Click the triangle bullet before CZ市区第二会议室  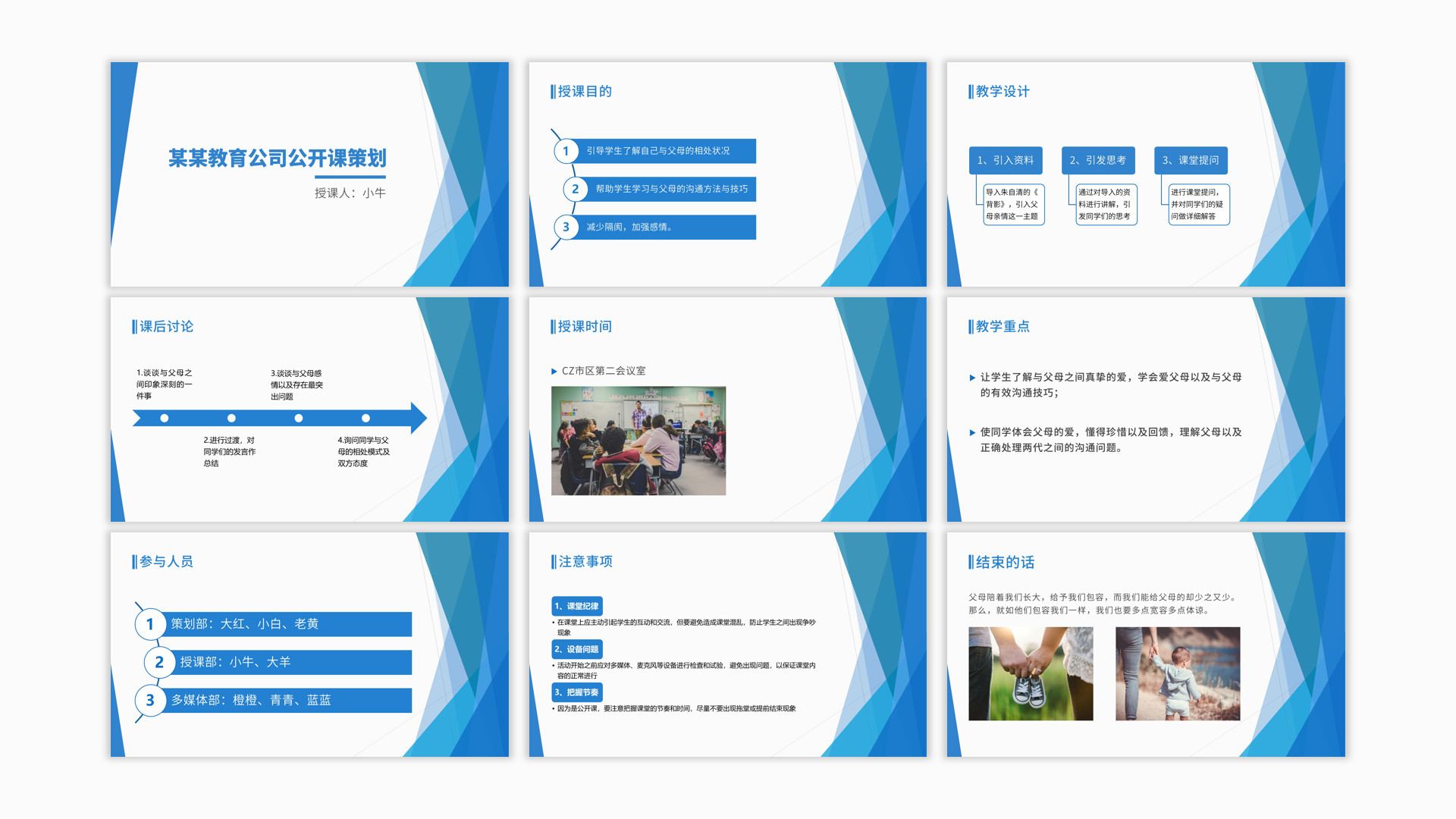point(554,372)
